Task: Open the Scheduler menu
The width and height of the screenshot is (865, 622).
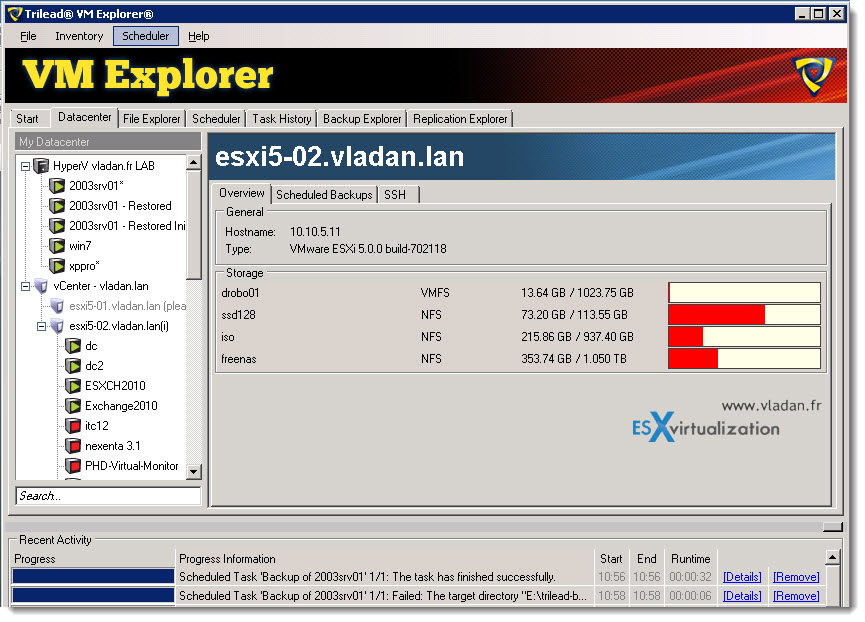Action: [146, 36]
